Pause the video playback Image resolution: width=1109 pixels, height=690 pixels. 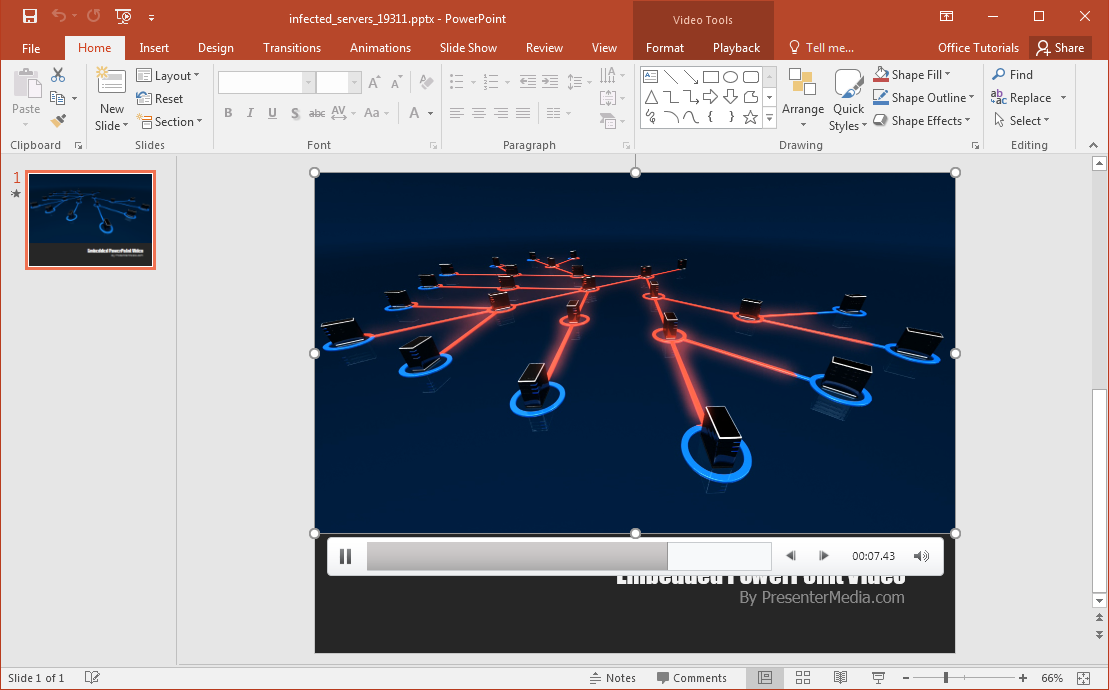click(345, 556)
